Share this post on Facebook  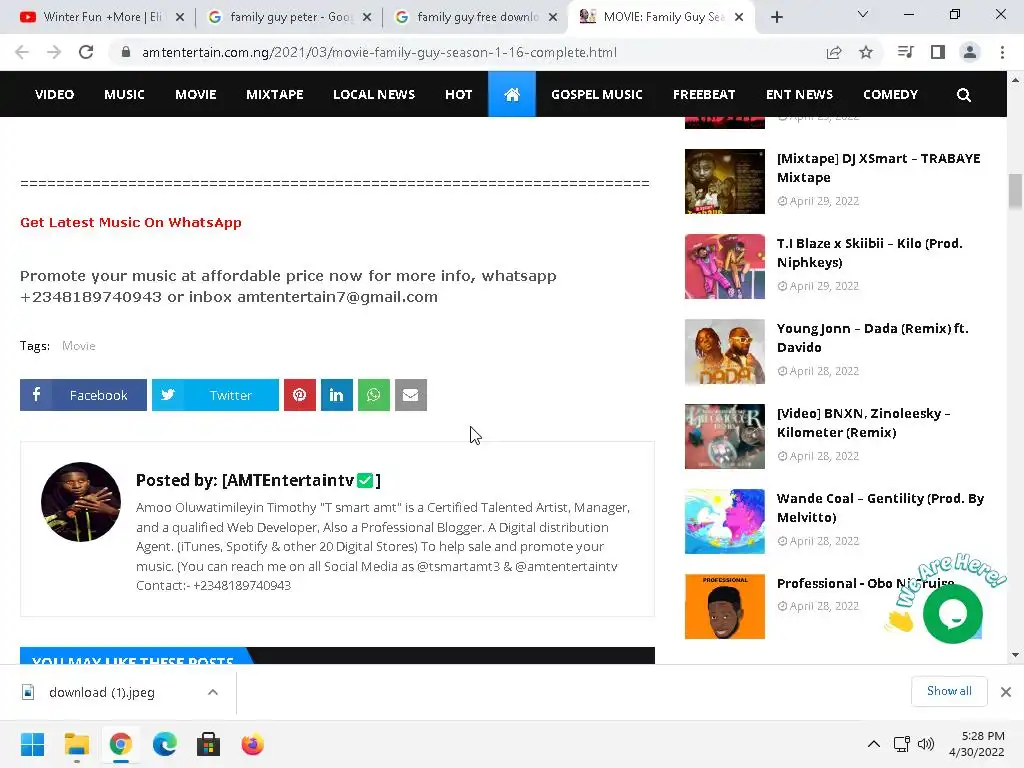[x=83, y=395]
